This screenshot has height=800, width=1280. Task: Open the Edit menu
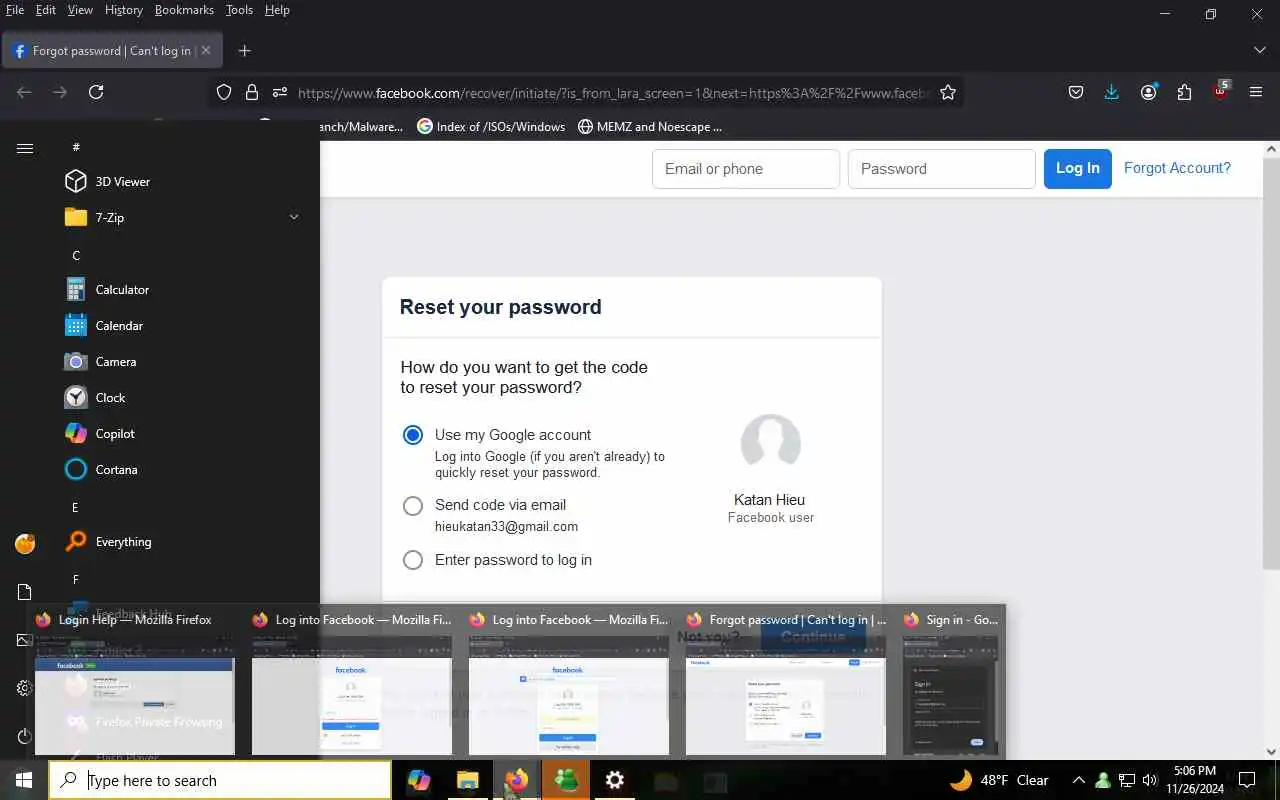click(46, 10)
